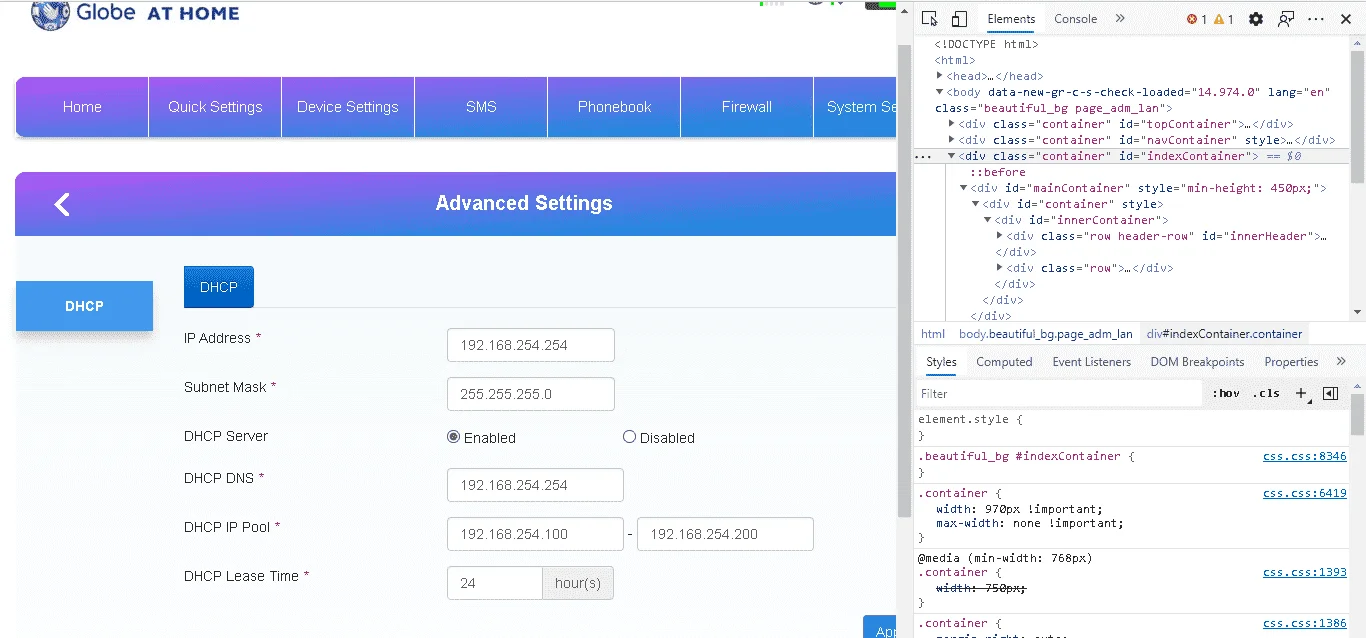Select the Disabled DHCP Server radio button
Image resolution: width=1366 pixels, height=638 pixels.
click(629, 437)
